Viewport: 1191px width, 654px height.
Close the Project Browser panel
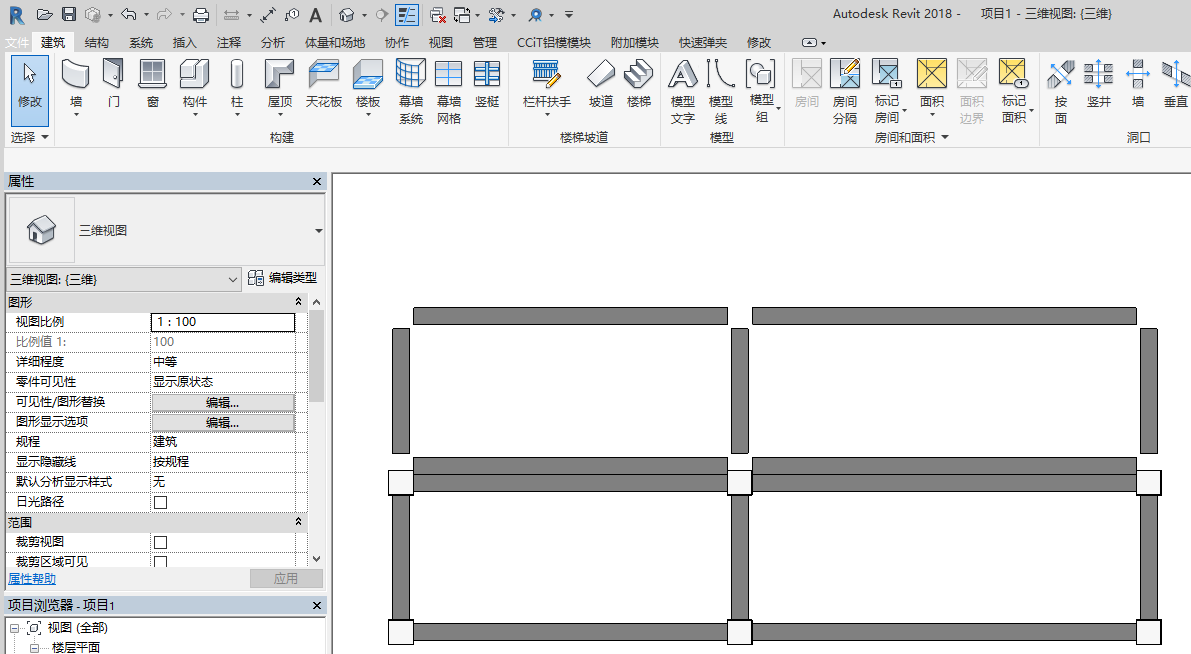click(317, 605)
